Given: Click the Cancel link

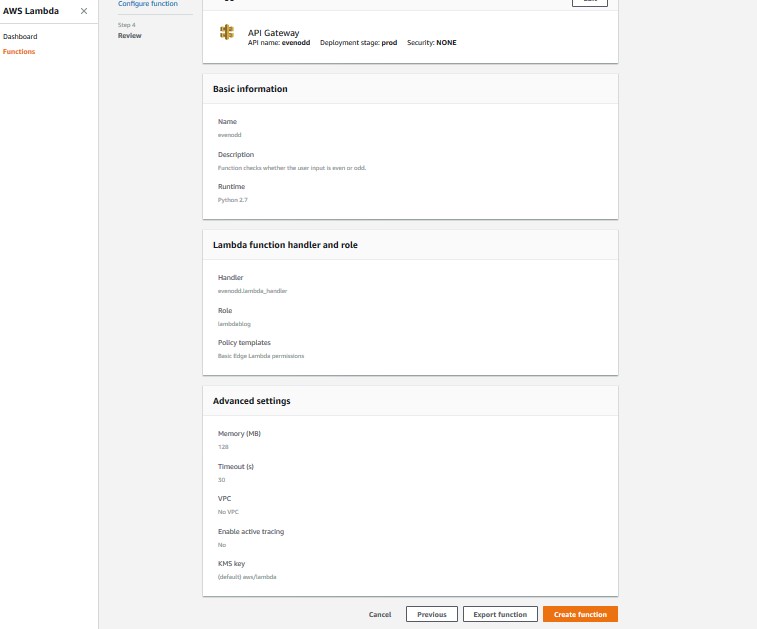Looking at the screenshot, I should point(380,615).
